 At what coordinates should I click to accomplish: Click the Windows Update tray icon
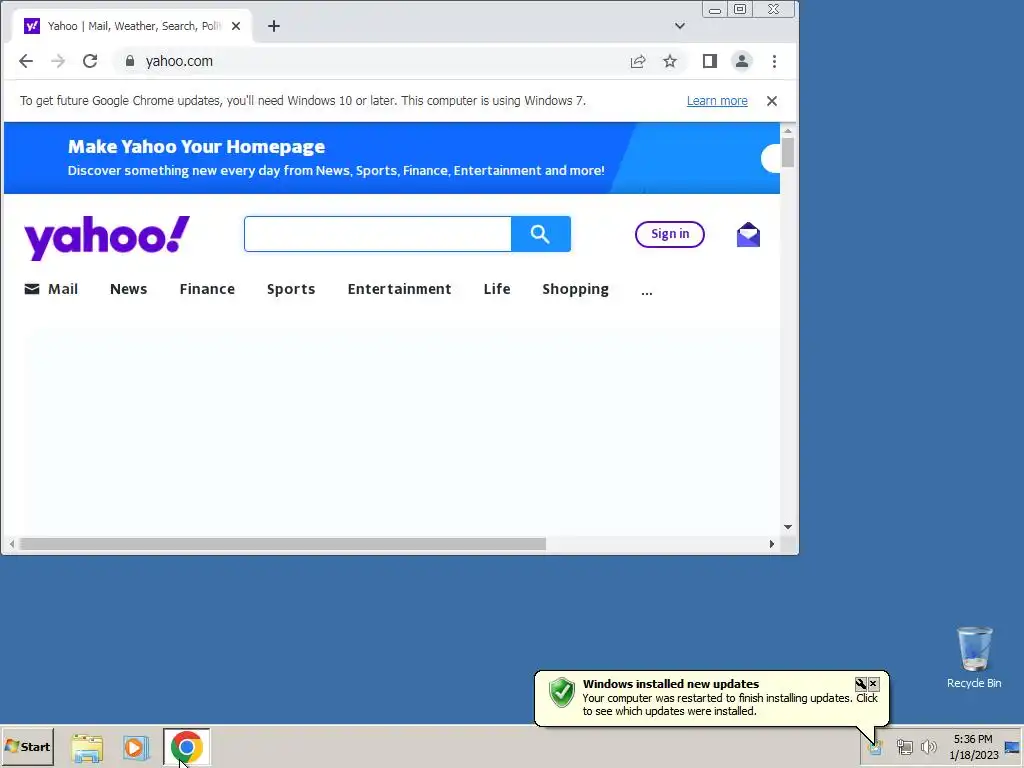tap(876, 747)
